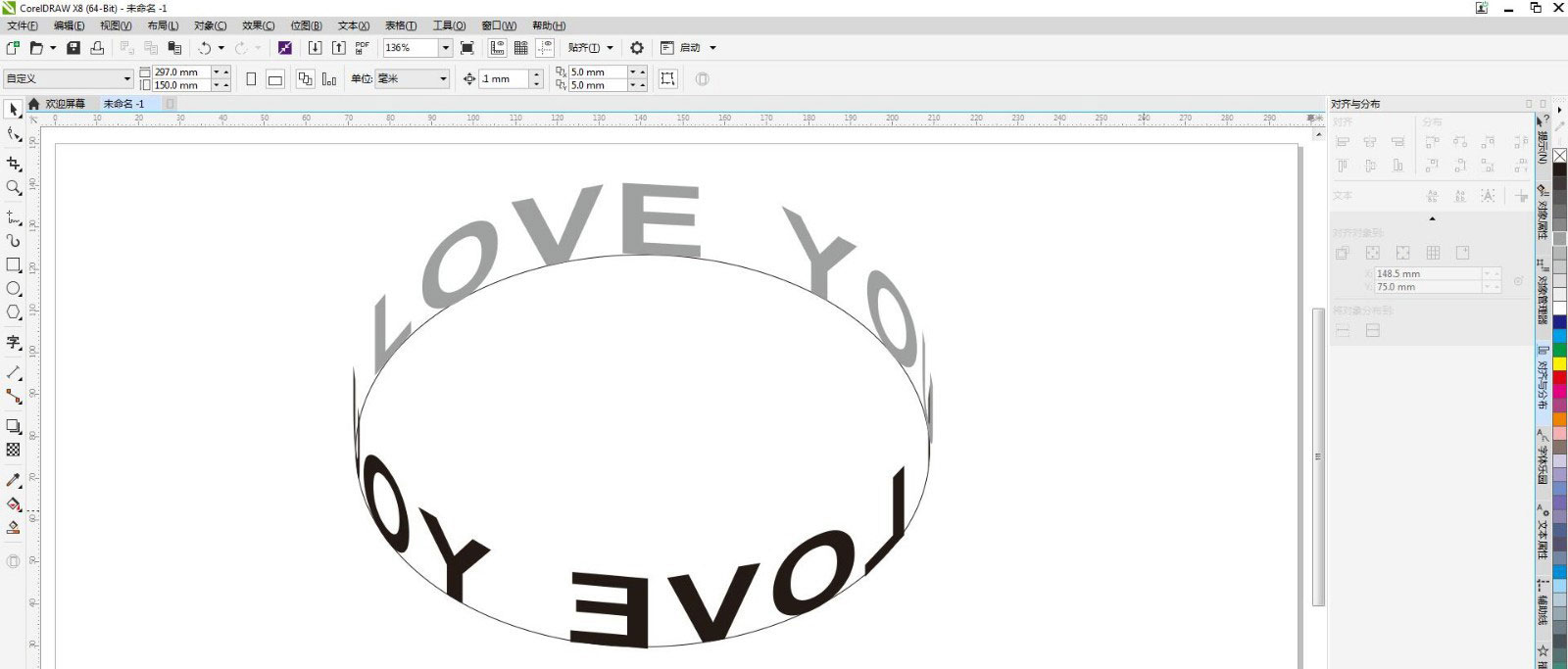This screenshot has width=1568, height=669.
Task: Switch page to portrait orientation
Action: [x=251, y=79]
